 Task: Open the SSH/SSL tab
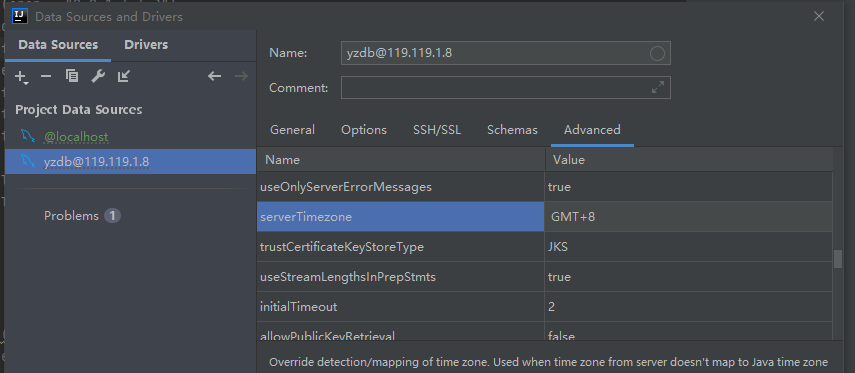click(x=437, y=130)
